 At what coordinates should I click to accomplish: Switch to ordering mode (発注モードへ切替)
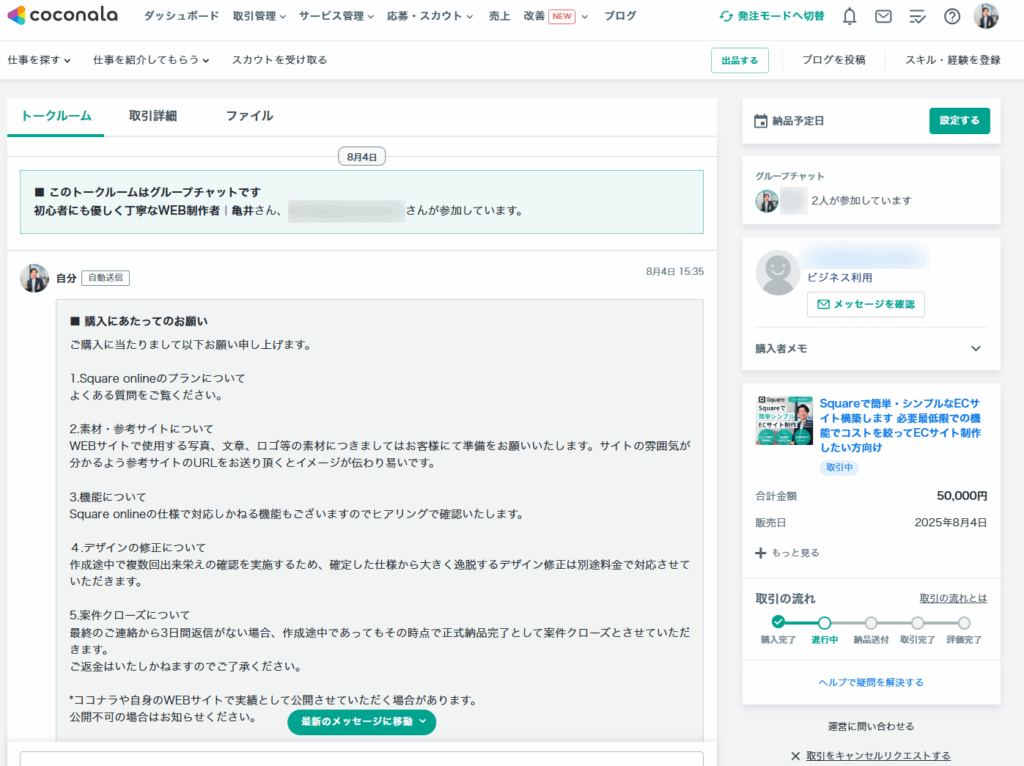(772, 16)
